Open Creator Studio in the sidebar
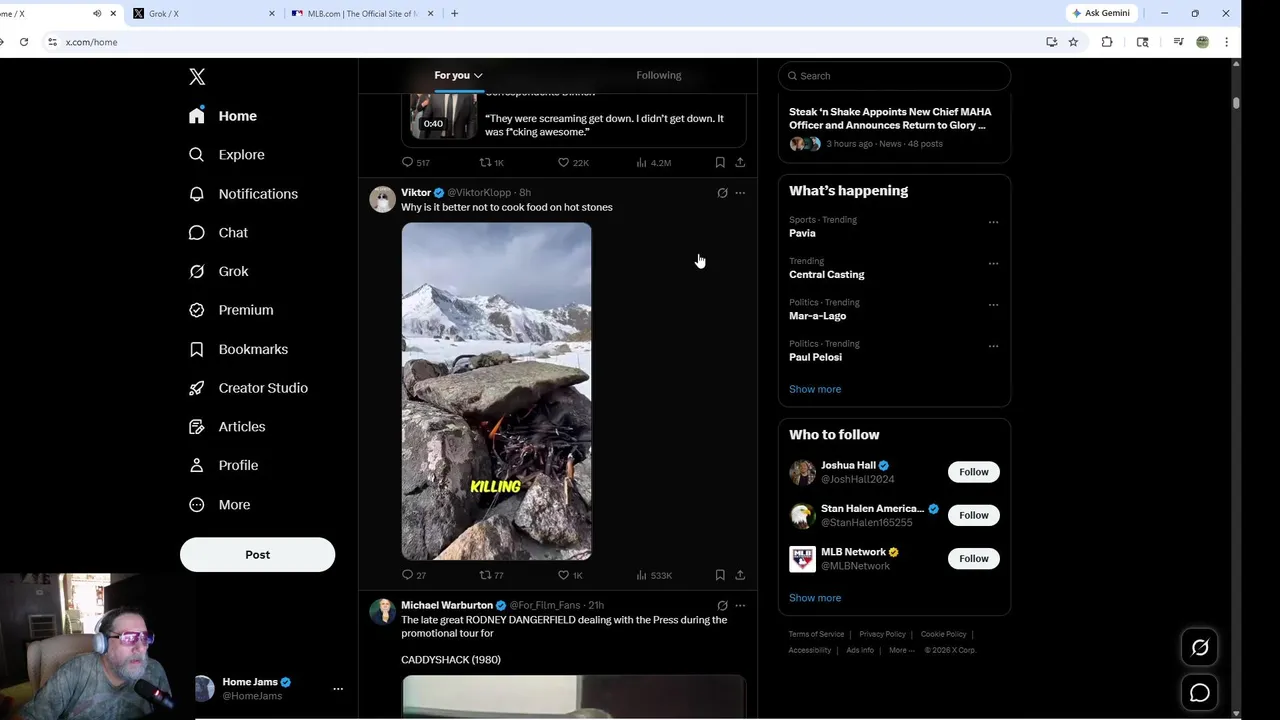The width and height of the screenshot is (1280, 720). (249, 388)
